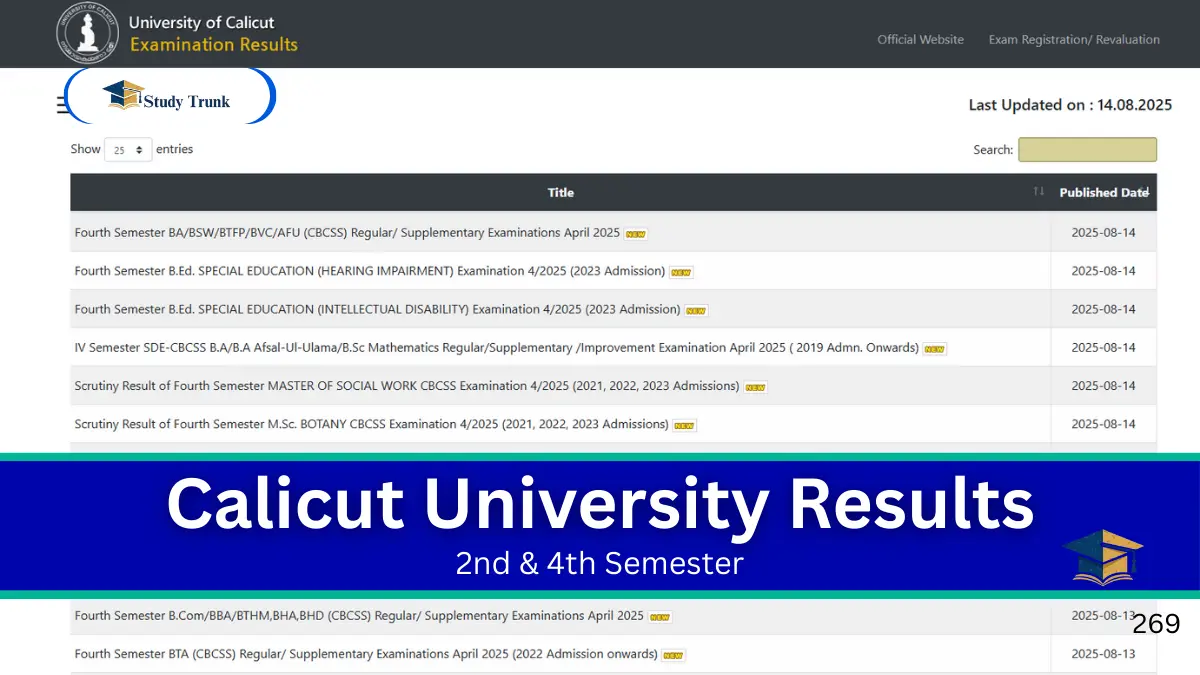Open B.Ed. Special Education Hearing Impairment result
Image resolution: width=1200 pixels, height=675 pixels.
(369, 271)
